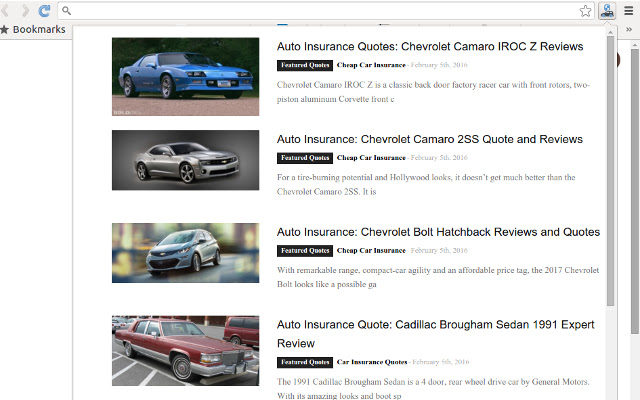Open the car insurance extension icon
The width and height of the screenshot is (640, 400).
607,11
